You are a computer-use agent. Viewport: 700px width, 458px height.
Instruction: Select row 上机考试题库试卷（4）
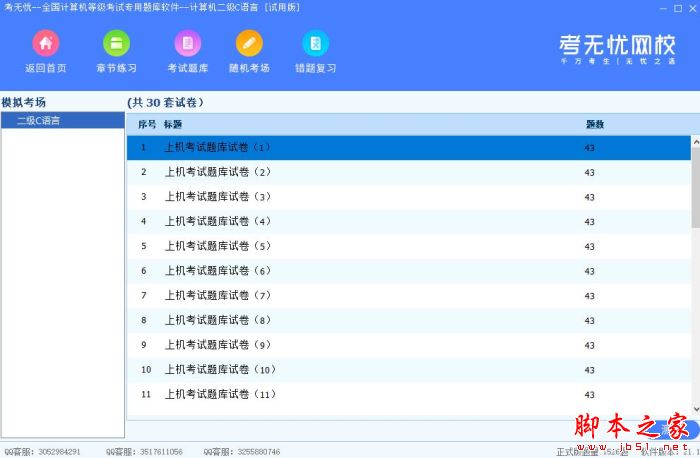click(409, 222)
